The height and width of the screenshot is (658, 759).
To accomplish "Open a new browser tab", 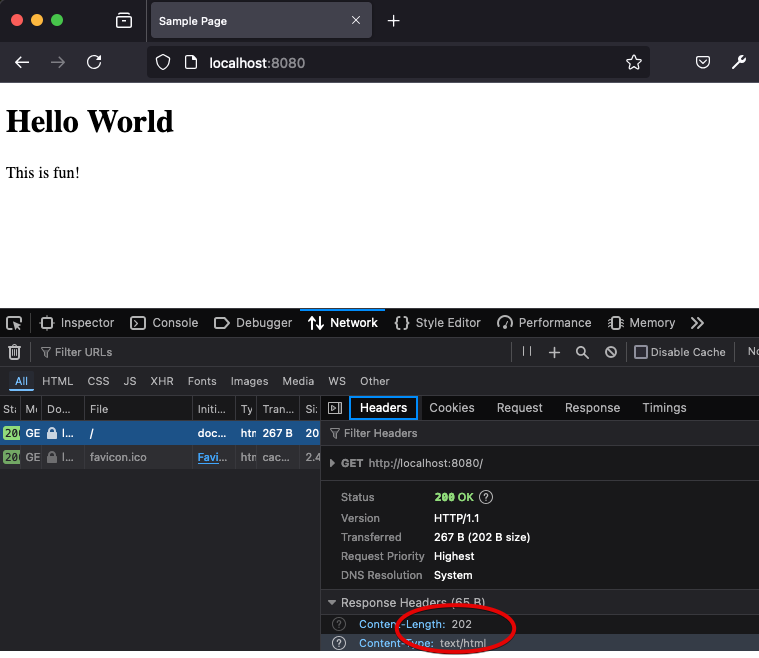I will click(394, 21).
